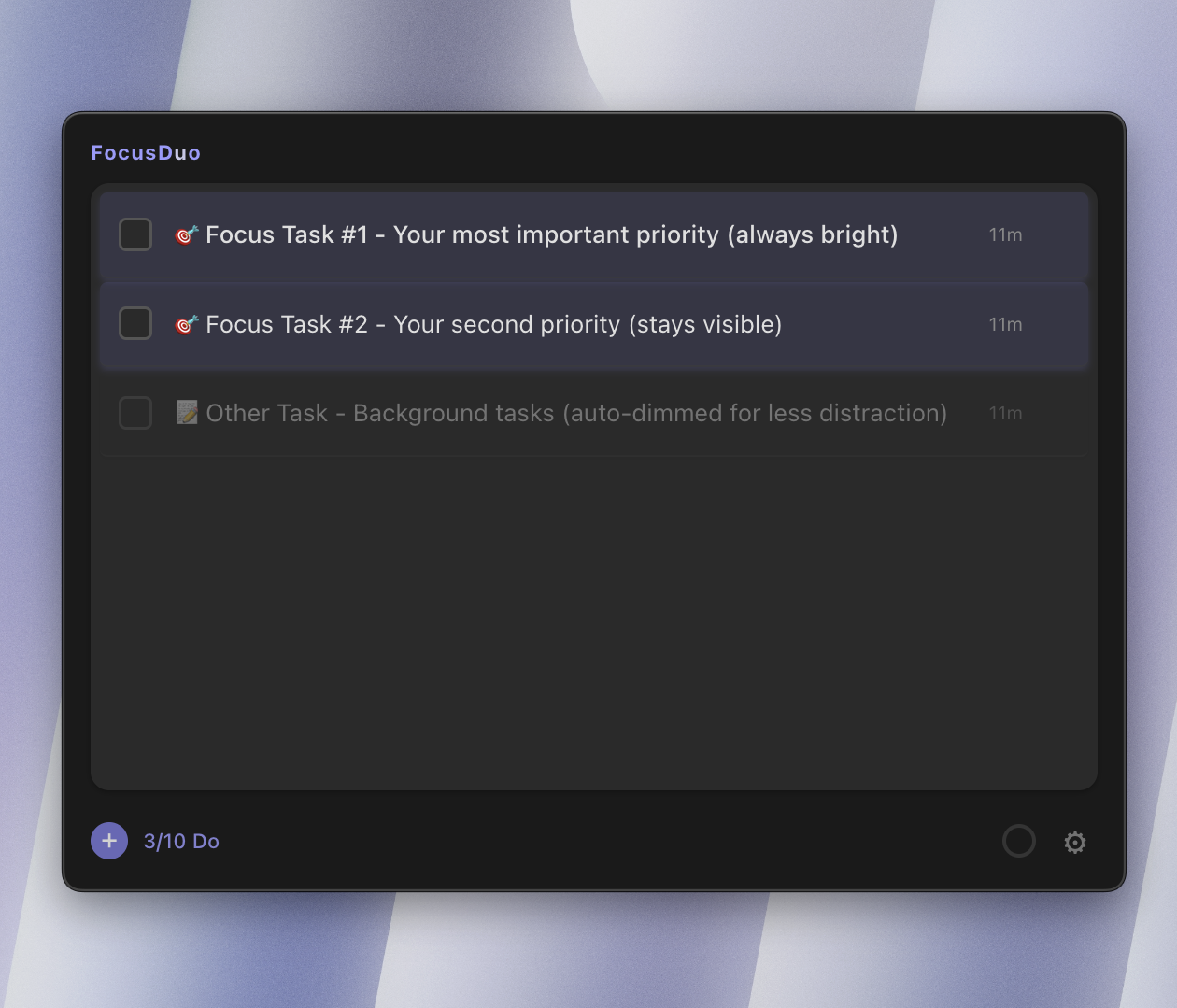1177x1008 pixels.
Task: Click the 3/10 Do counter label
Action: [x=181, y=841]
